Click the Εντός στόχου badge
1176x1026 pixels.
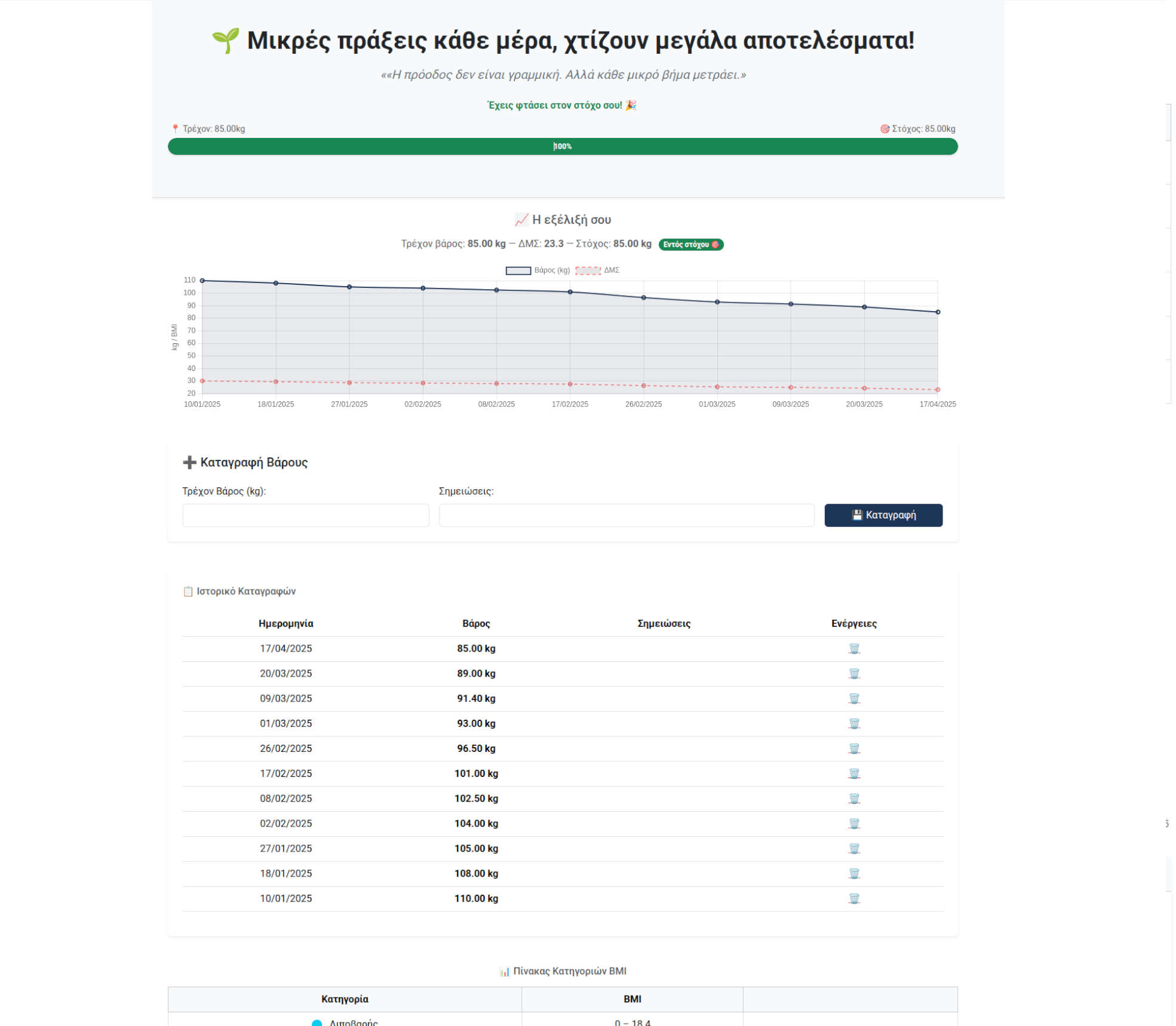pos(690,244)
